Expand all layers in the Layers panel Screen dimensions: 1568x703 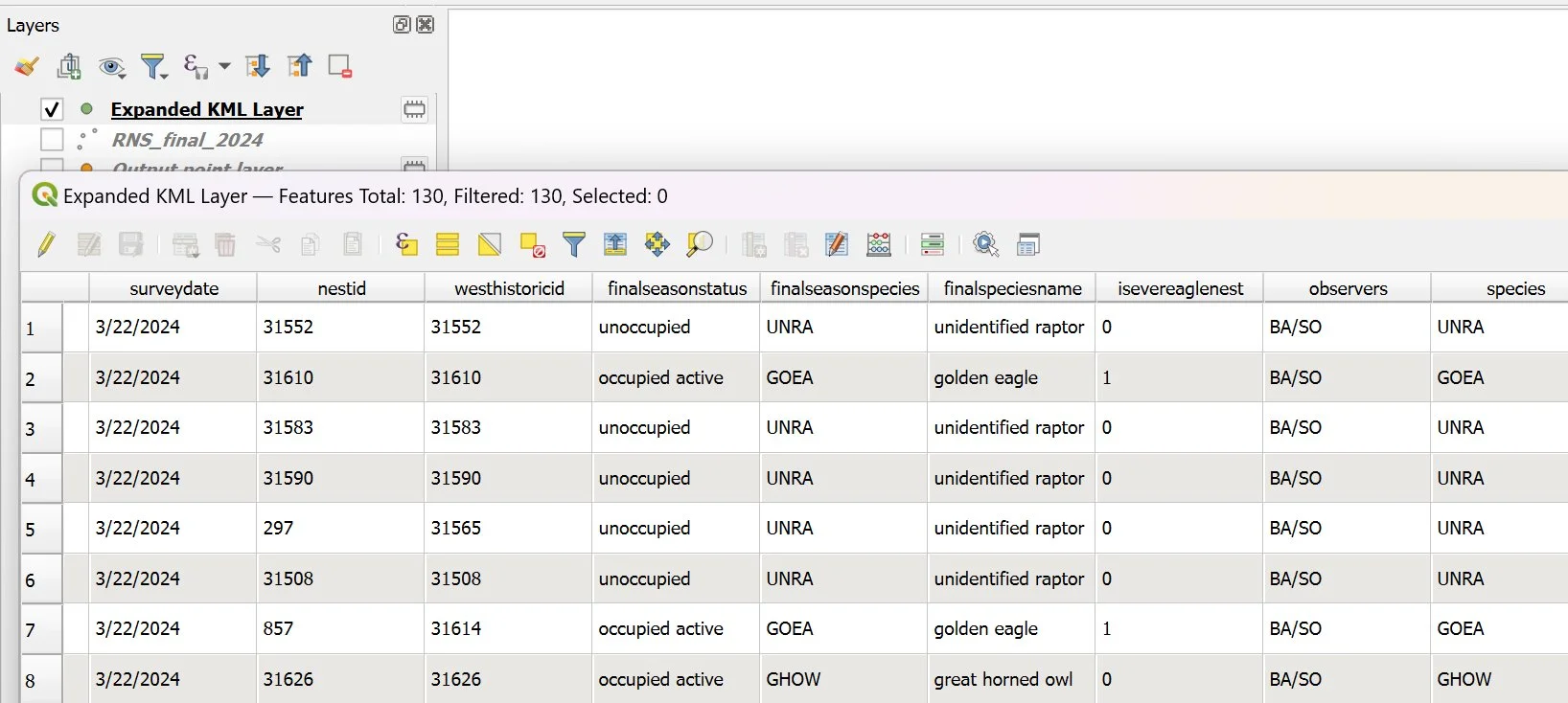[x=258, y=66]
